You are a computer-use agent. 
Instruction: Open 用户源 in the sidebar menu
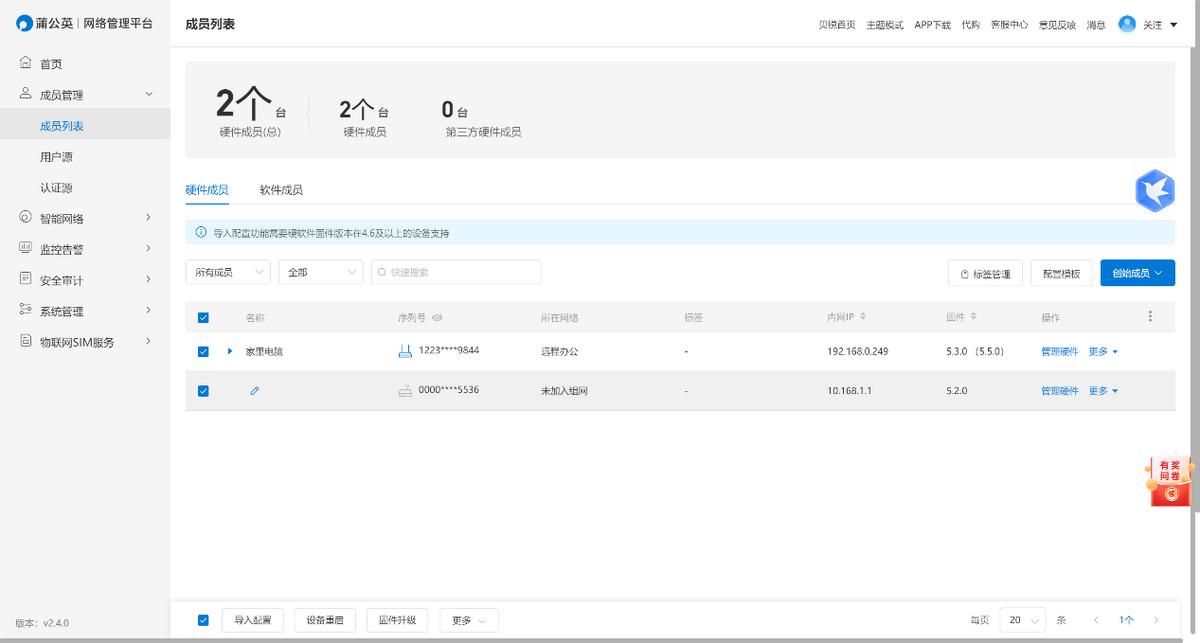[x=56, y=157]
